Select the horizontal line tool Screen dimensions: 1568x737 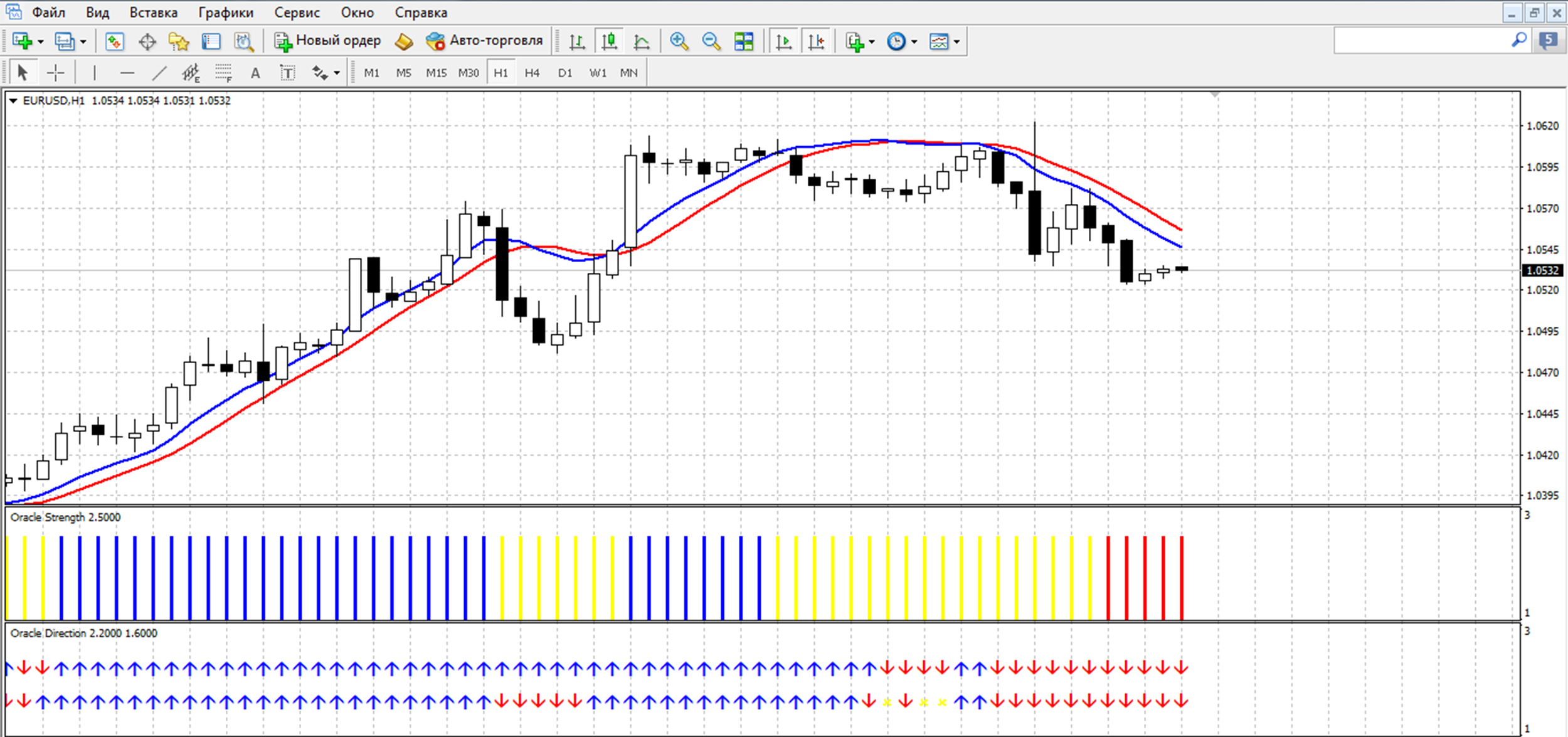(127, 73)
